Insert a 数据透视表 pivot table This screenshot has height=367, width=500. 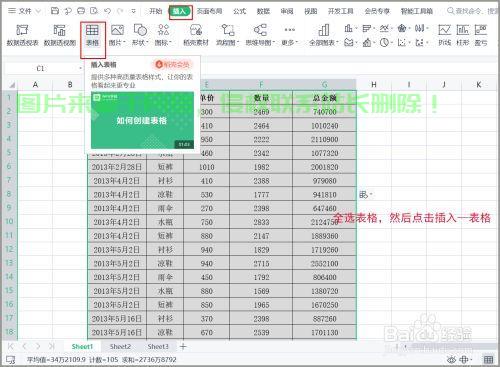pos(22,35)
